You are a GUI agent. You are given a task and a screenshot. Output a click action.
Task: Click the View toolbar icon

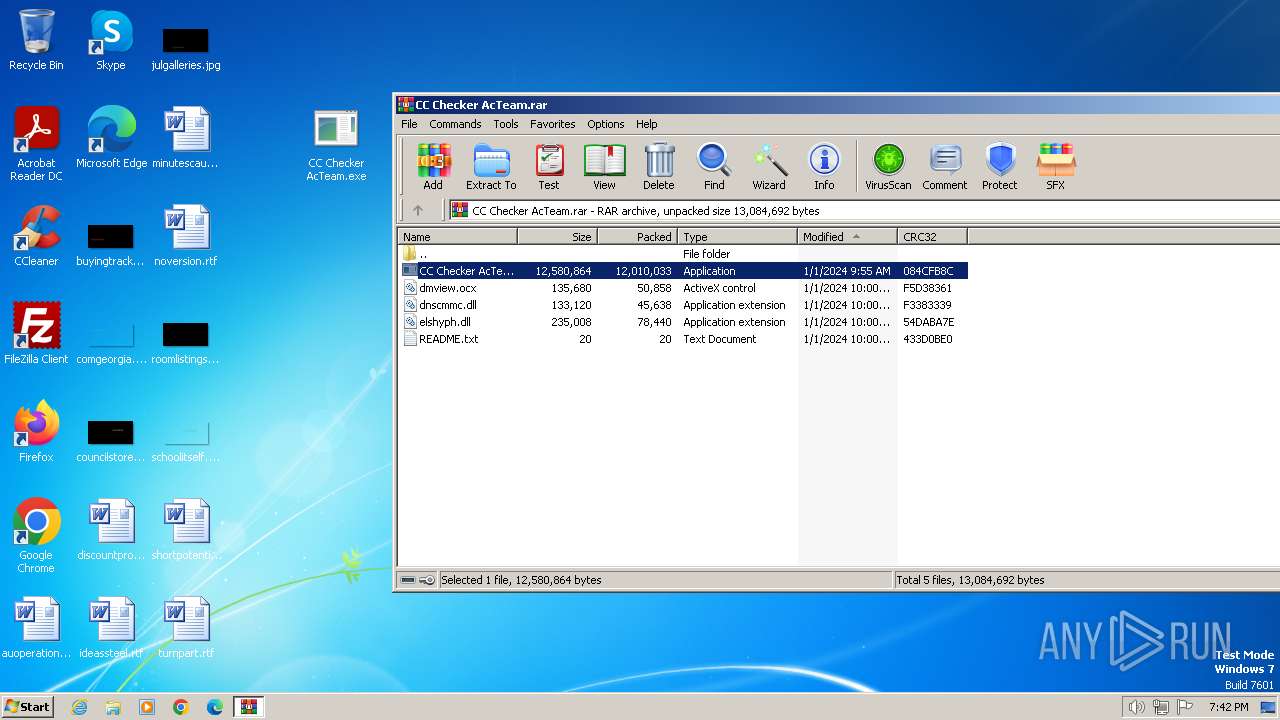pyautogui.click(x=604, y=166)
